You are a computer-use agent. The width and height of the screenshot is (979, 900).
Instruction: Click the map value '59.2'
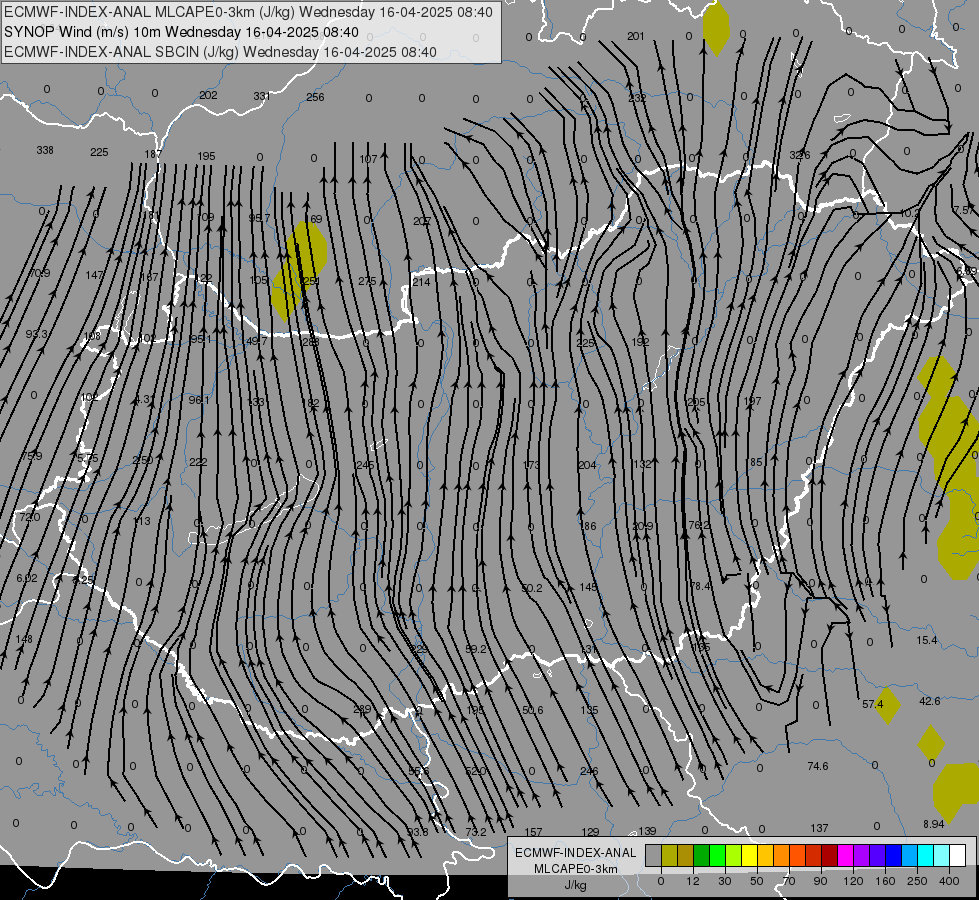tap(476, 650)
